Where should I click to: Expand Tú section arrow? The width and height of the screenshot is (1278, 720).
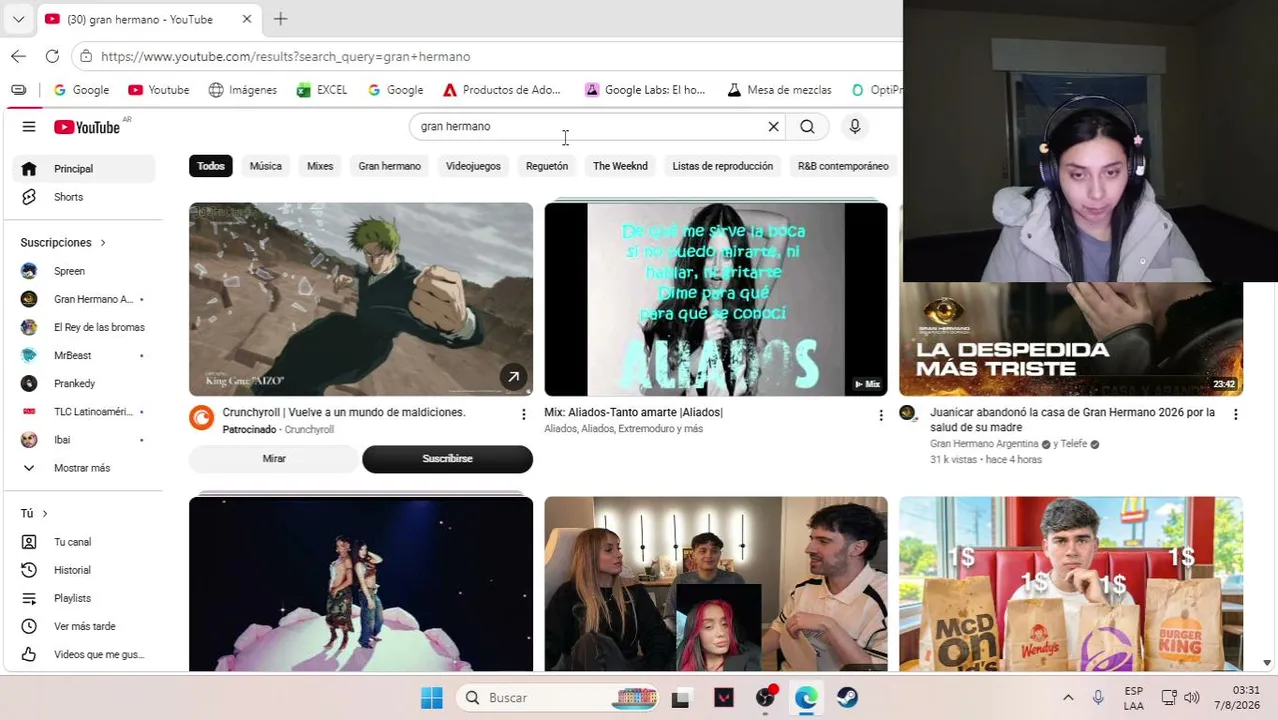coord(44,514)
